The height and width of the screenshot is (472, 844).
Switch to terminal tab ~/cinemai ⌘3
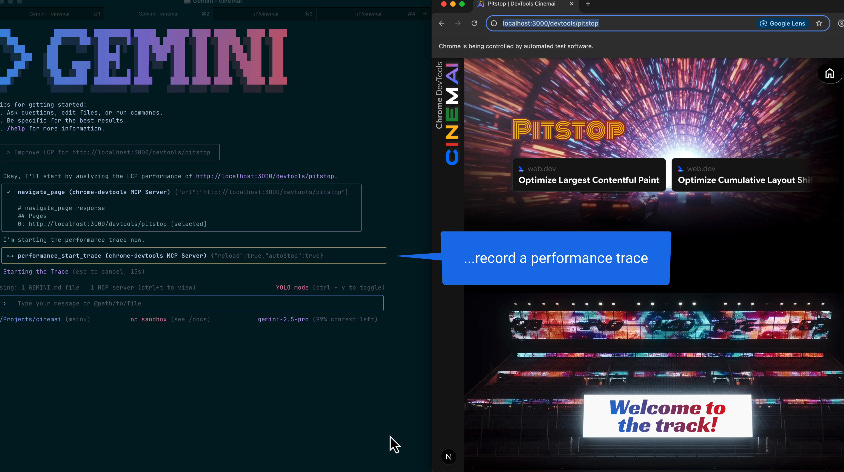pyautogui.click(x=265, y=14)
